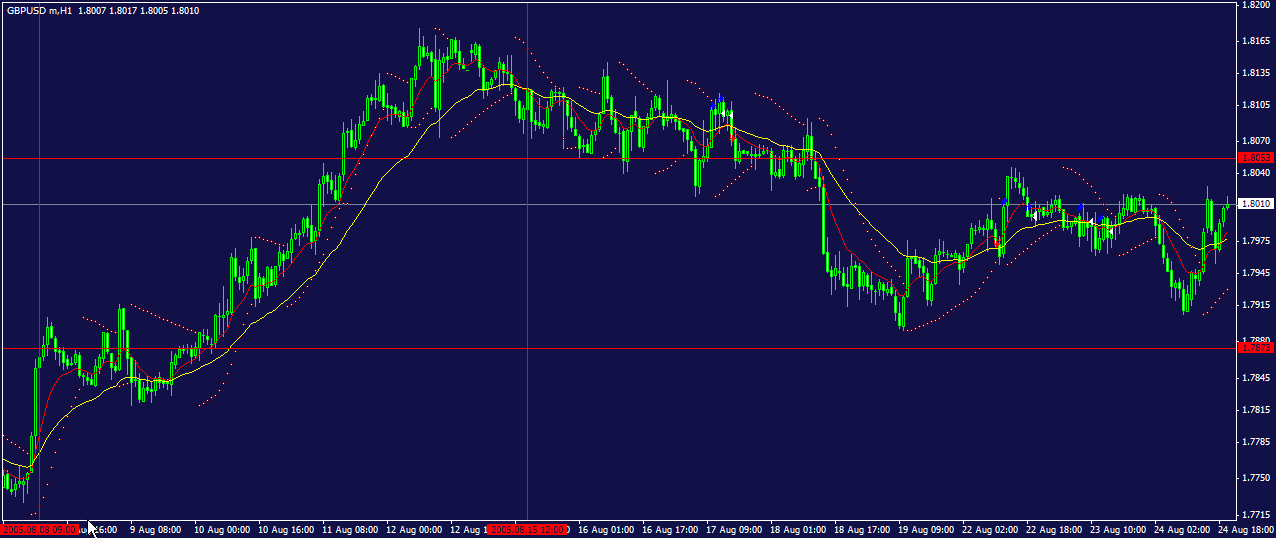The image size is (1276, 538).
Task: Click the red 2005.08.08 09:00 date label
Action: click(x=40, y=528)
